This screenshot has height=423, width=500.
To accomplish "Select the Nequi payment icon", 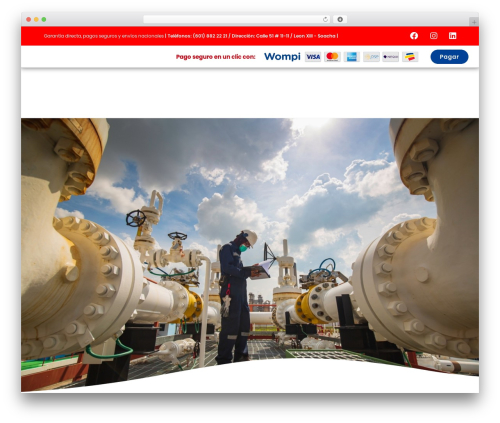I will click(390, 57).
